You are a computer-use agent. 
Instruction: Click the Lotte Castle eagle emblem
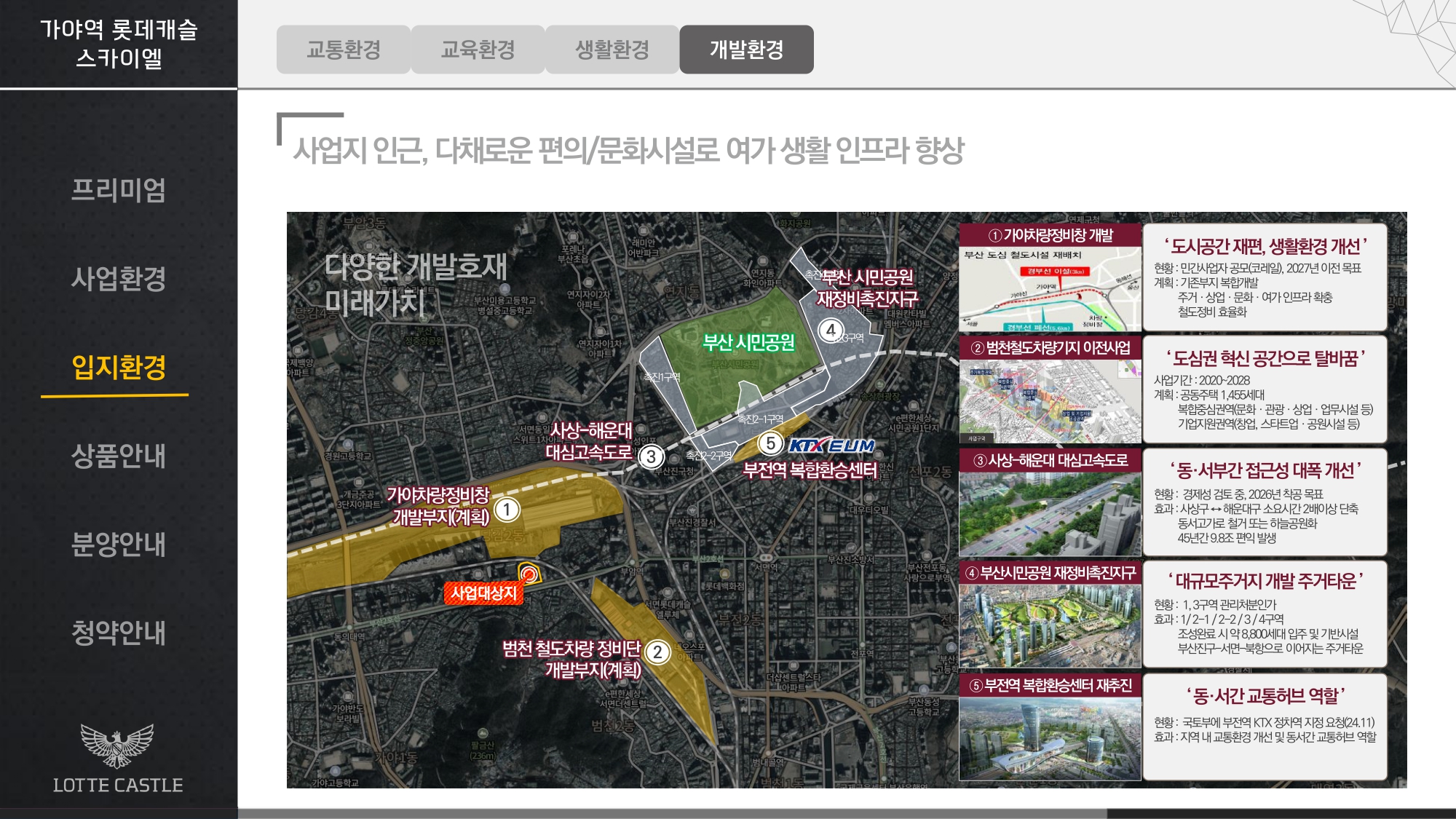[117, 745]
